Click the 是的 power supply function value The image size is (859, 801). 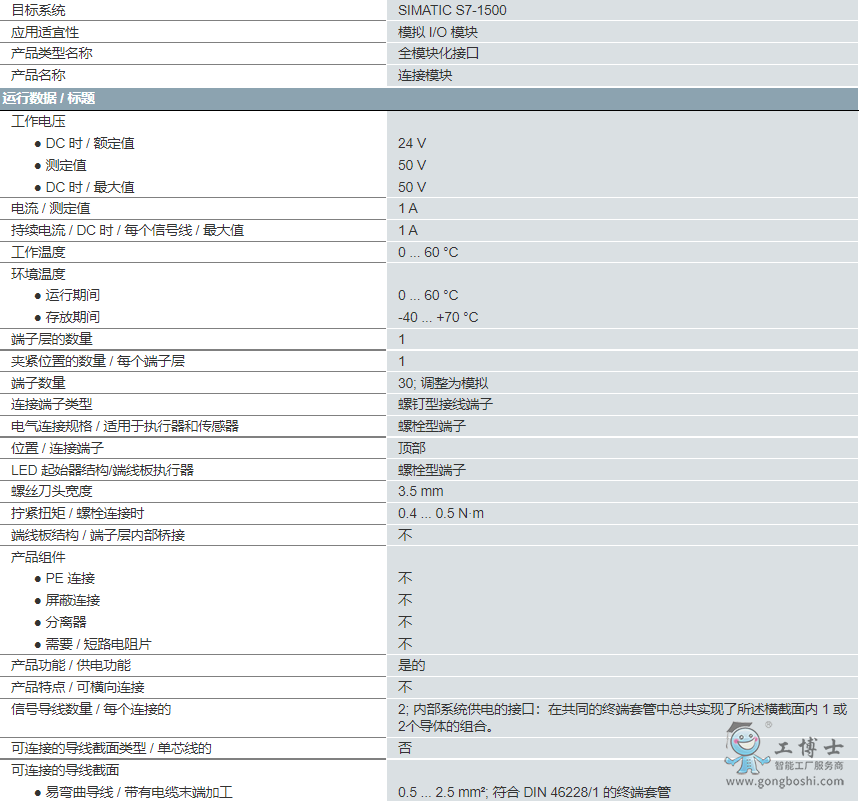(x=411, y=665)
